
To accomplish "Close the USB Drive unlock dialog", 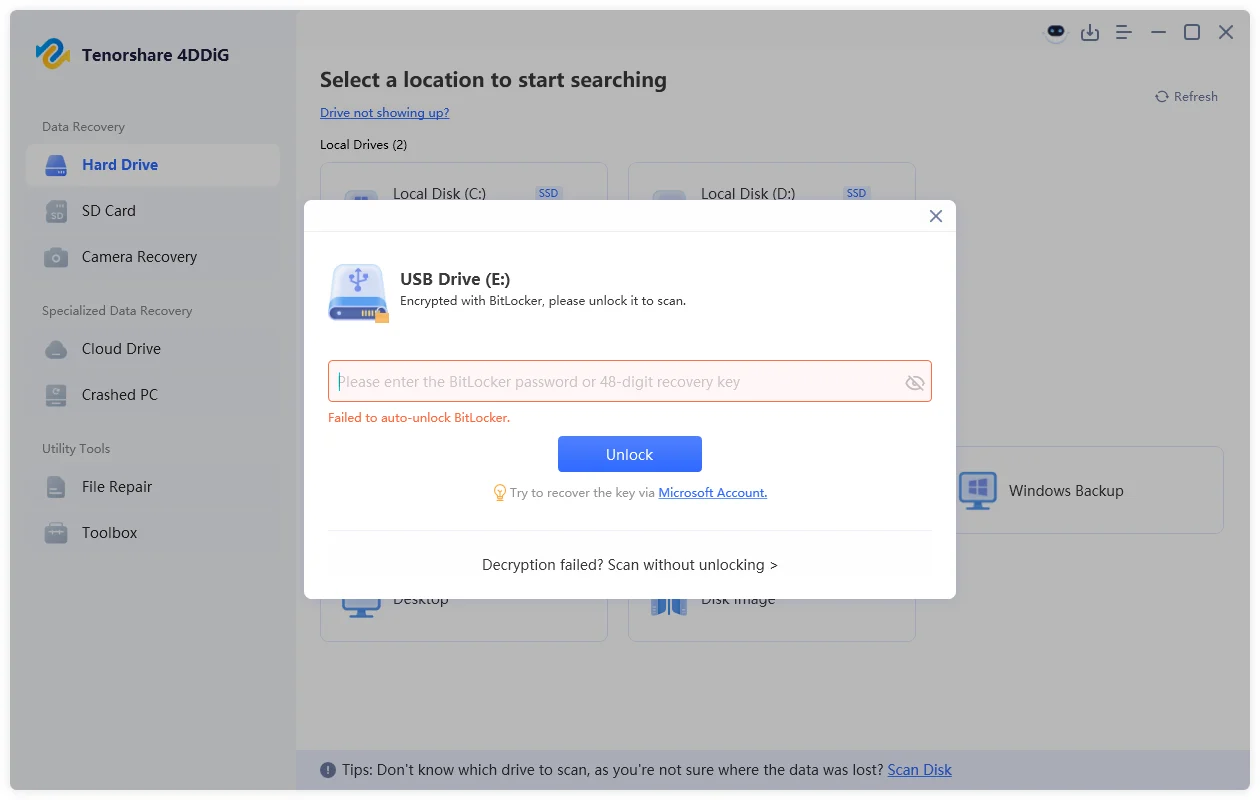I will tap(936, 215).
